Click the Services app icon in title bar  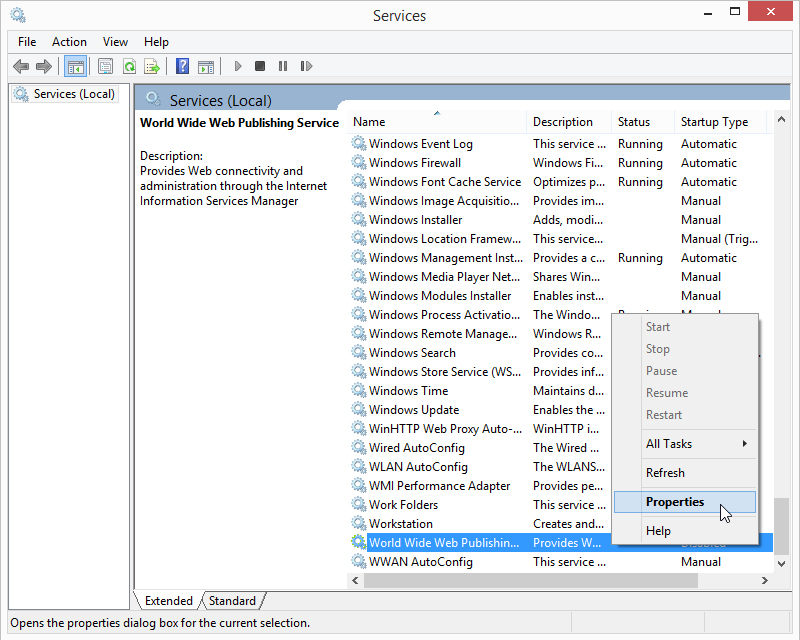[18, 15]
